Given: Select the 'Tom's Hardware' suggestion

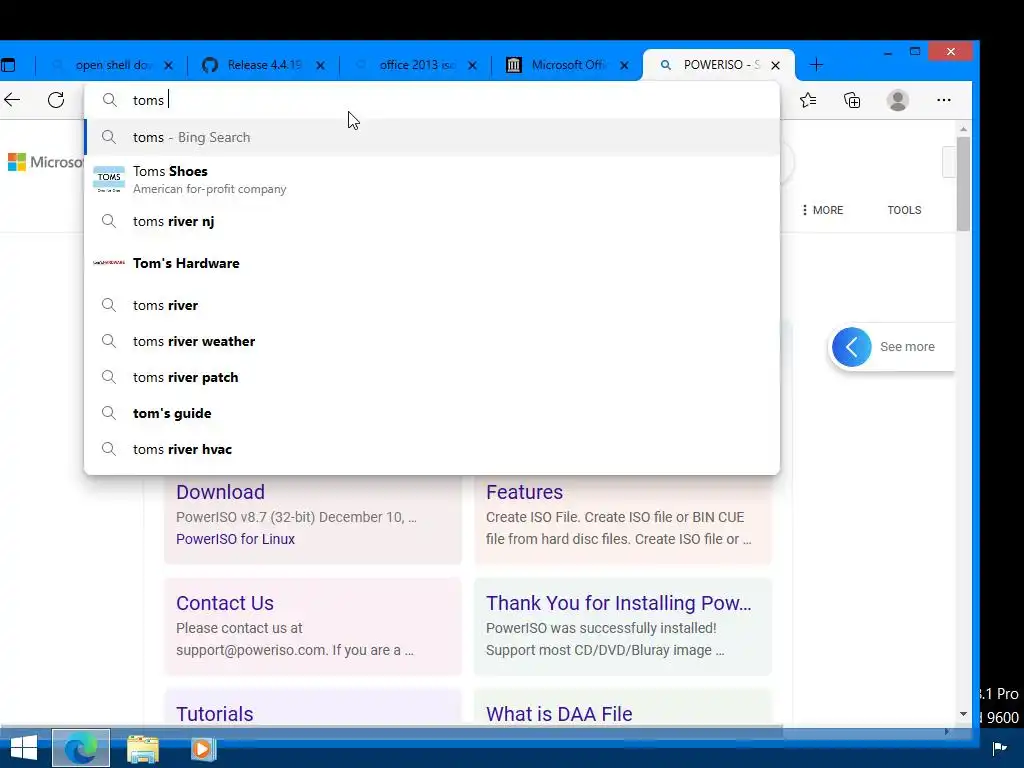Looking at the screenshot, I should (x=432, y=263).
